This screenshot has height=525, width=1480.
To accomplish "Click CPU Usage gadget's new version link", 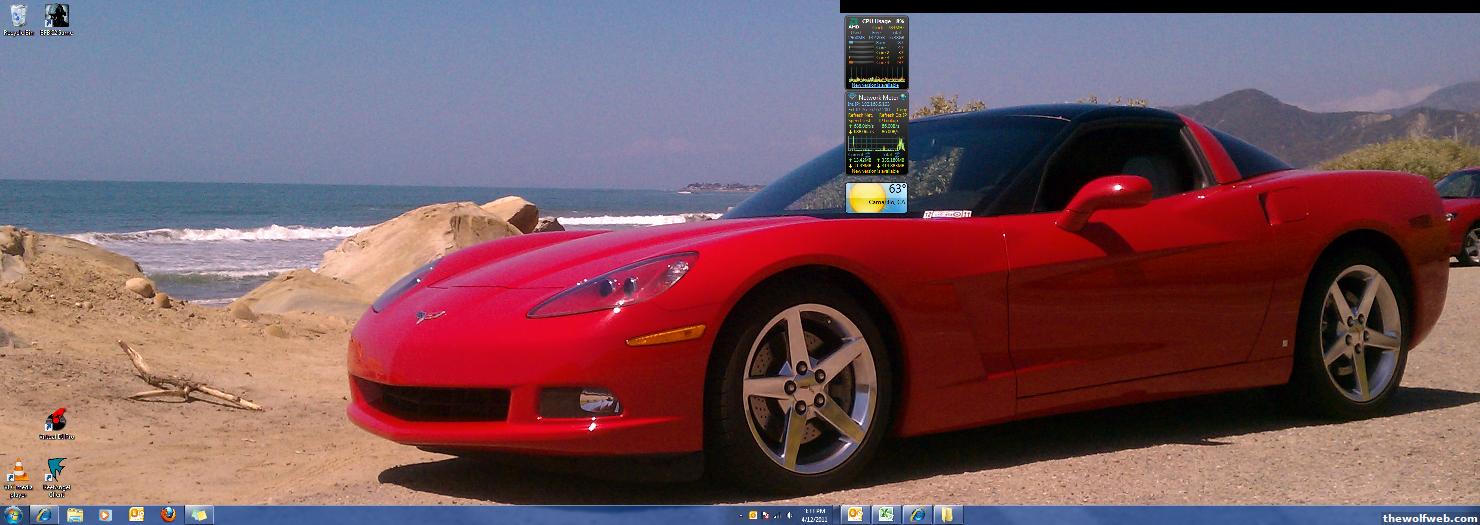I will click(x=876, y=86).
